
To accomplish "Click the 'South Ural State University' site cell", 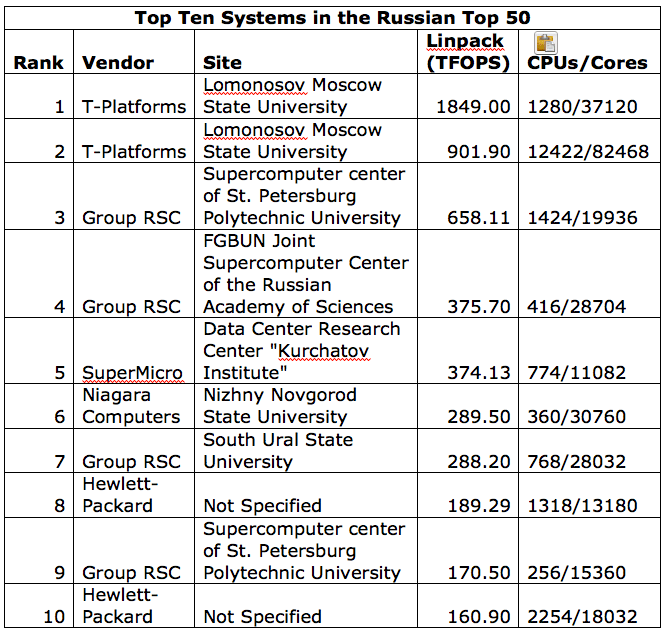I will tap(278, 451).
